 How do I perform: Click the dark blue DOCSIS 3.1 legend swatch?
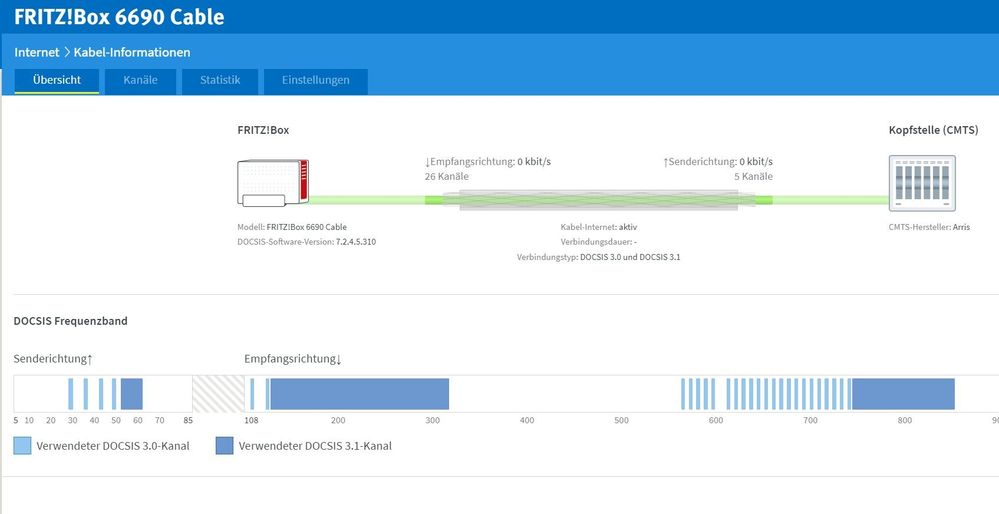pyautogui.click(x=224, y=446)
